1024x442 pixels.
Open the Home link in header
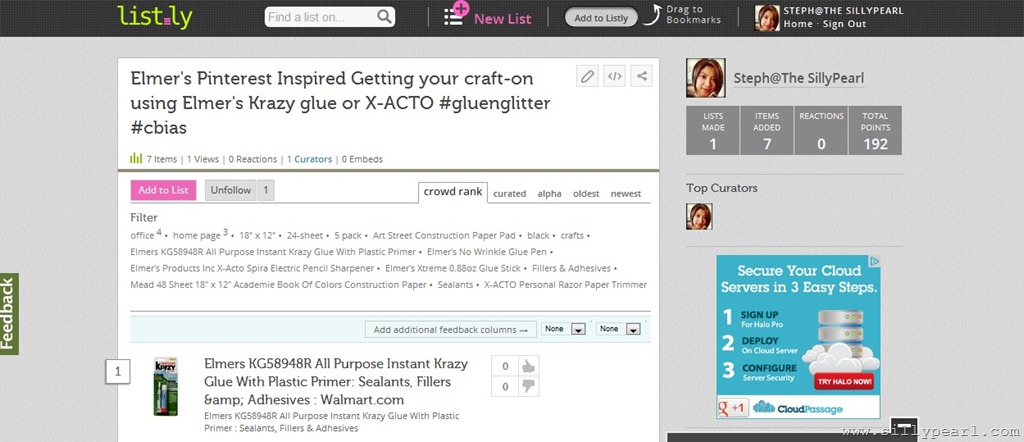[797, 24]
